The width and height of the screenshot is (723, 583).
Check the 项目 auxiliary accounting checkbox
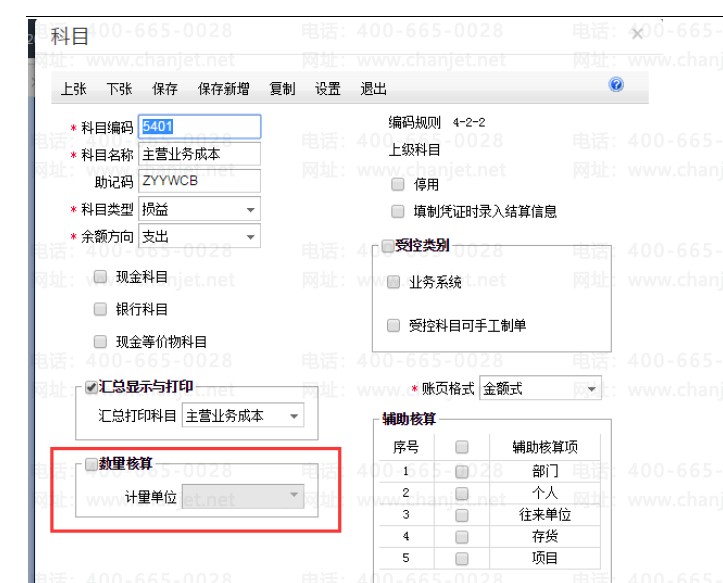click(x=462, y=558)
